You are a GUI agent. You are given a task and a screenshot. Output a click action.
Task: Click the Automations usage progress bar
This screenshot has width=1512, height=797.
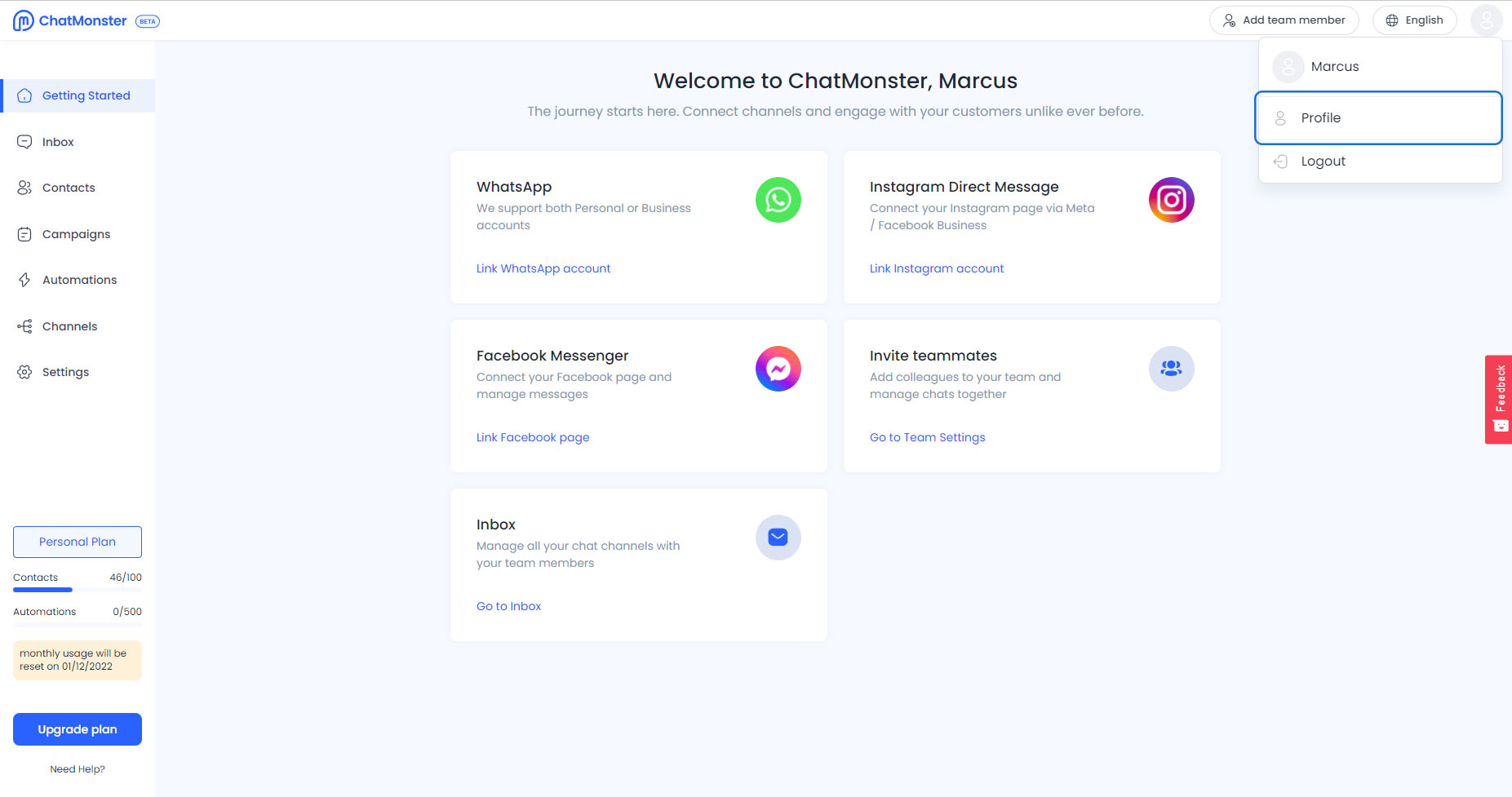pyautogui.click(x=78, y=624)
